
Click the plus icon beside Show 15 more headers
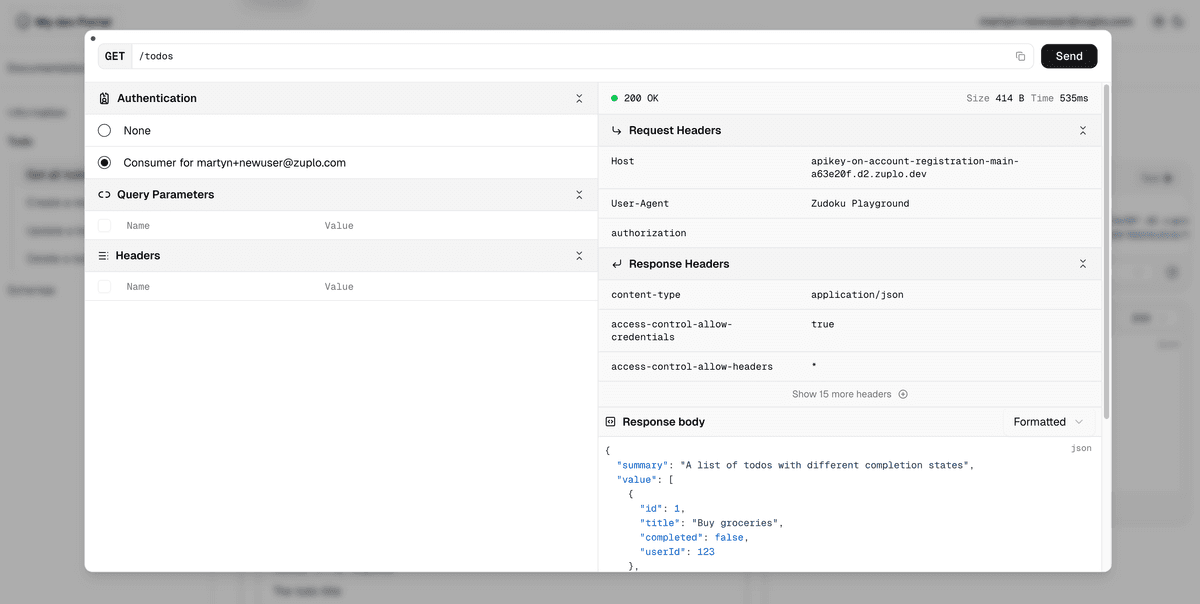[903, 394]
